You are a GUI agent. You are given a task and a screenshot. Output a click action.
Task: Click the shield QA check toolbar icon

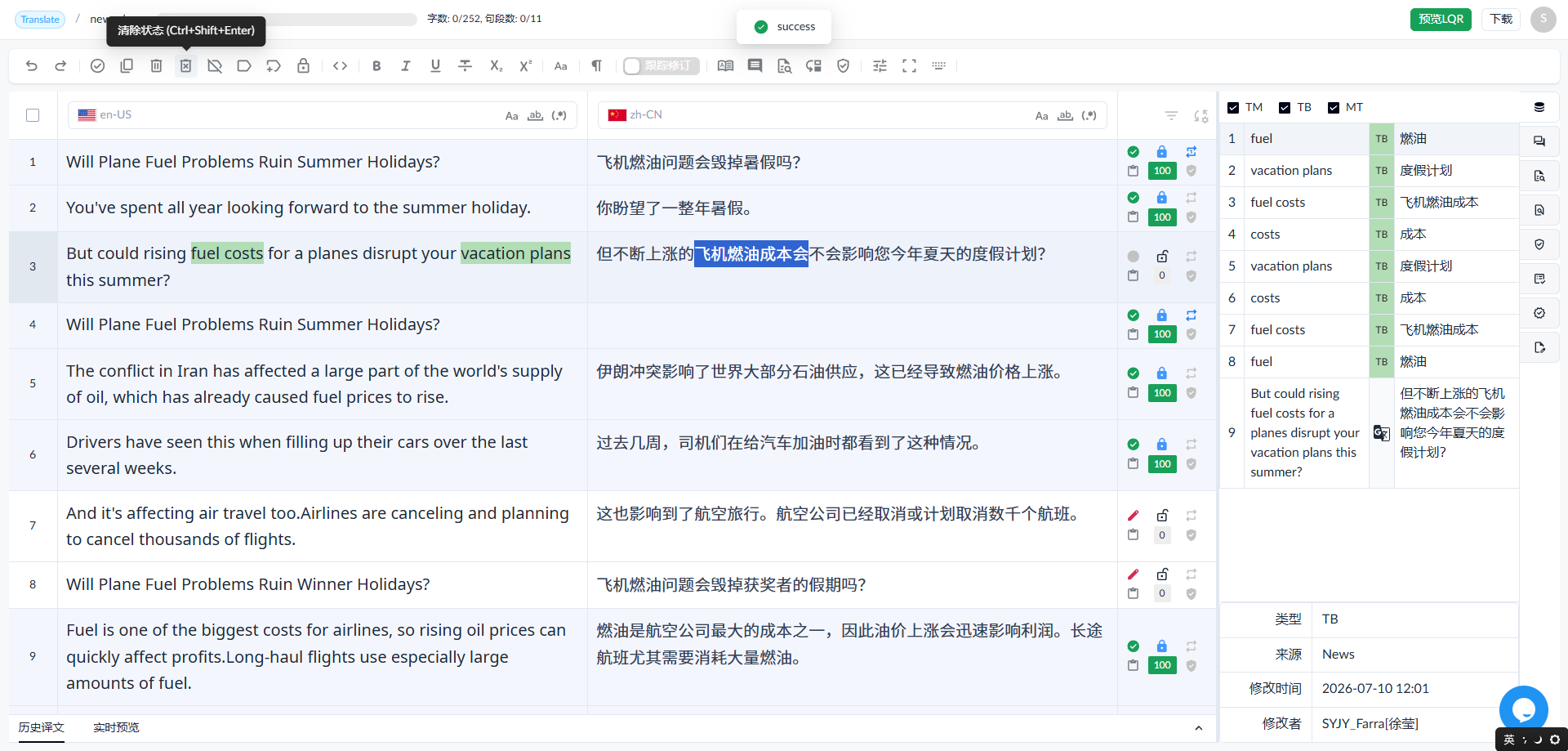[x=844, y=66]
